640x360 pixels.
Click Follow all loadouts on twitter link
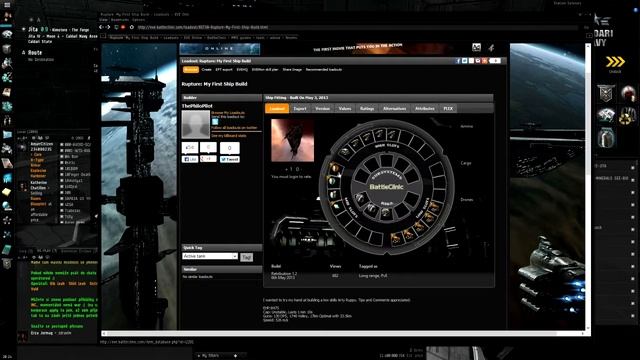point(234,128)
